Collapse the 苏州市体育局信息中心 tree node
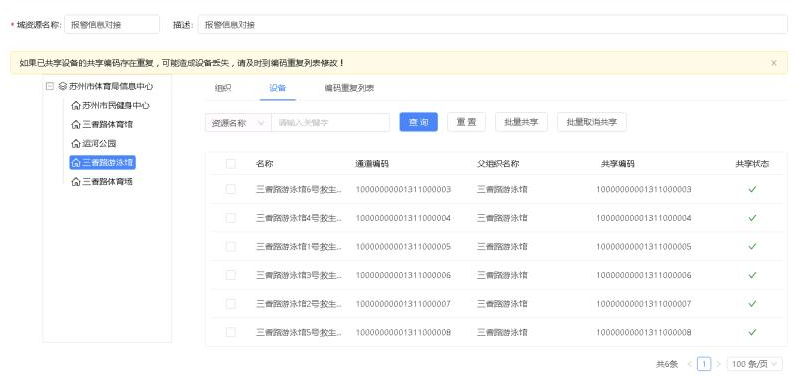The width and height of the screenshot is (794, 379). point(50,87)
